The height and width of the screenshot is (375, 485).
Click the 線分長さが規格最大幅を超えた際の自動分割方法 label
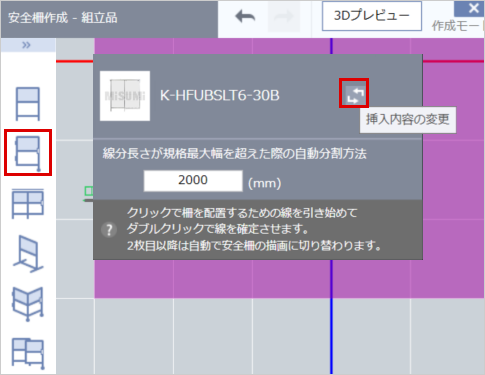[235, 154]
